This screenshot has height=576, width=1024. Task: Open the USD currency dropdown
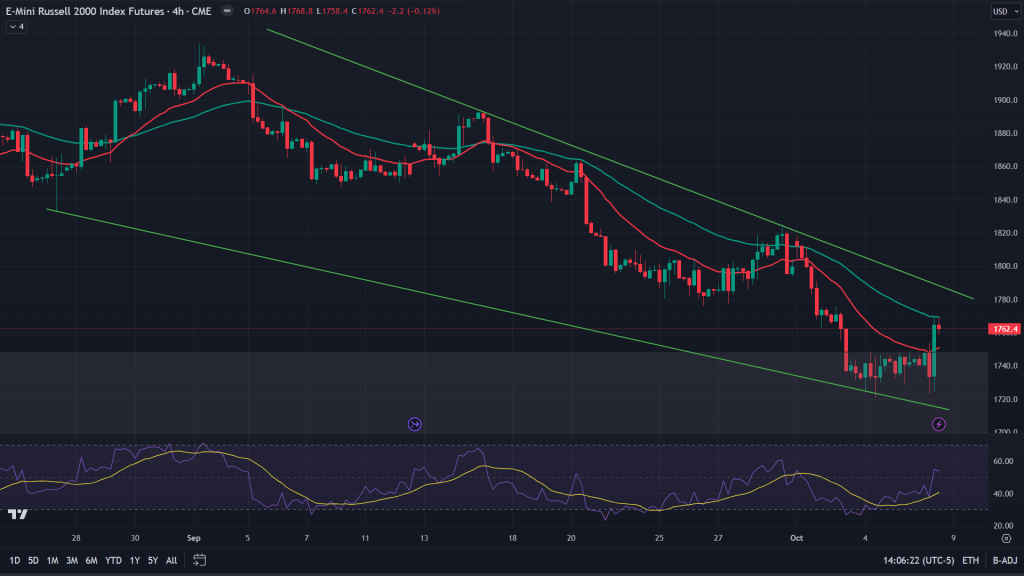(1001, 12)
